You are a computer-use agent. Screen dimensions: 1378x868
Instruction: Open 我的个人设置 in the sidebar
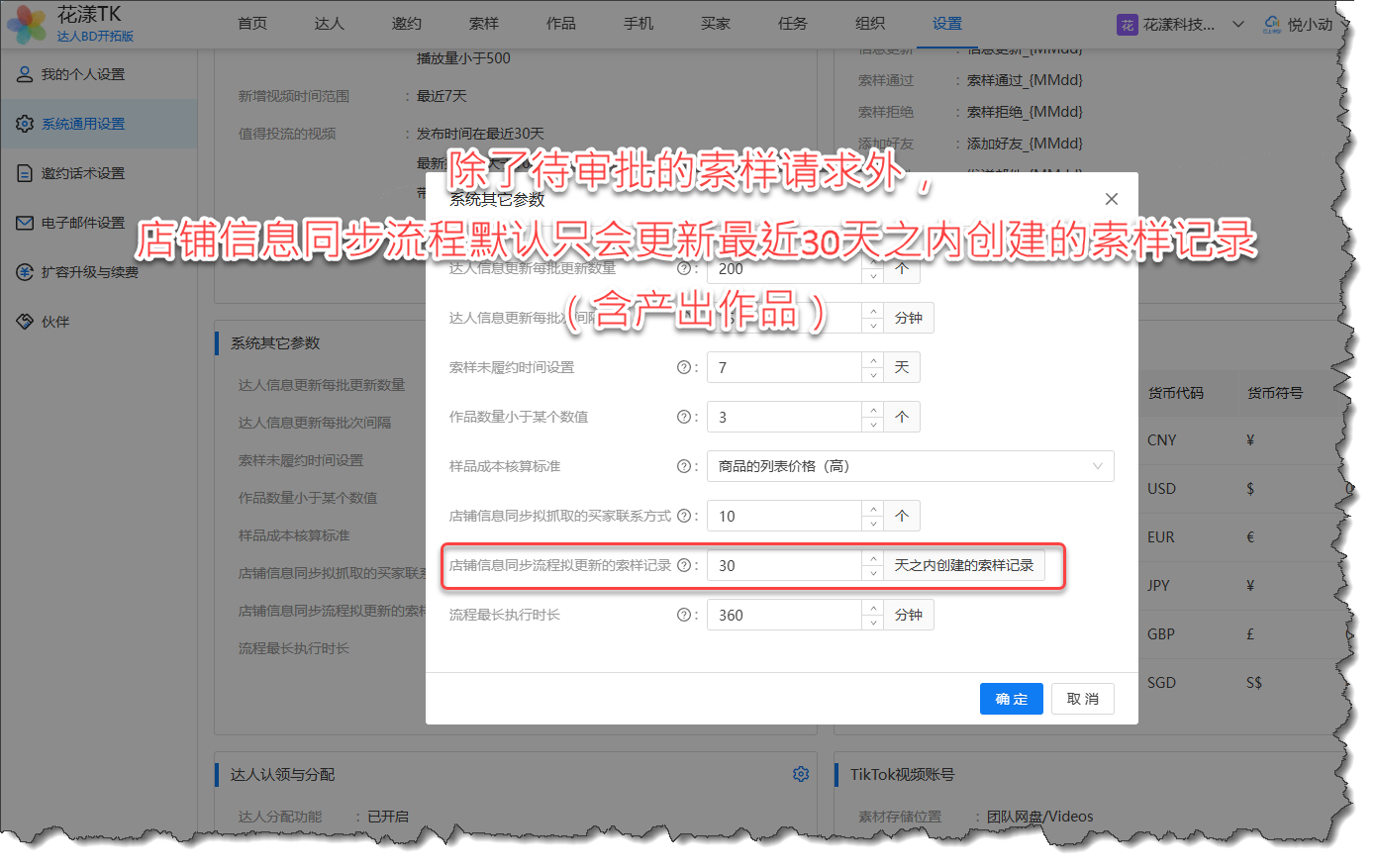pos(83,74)
